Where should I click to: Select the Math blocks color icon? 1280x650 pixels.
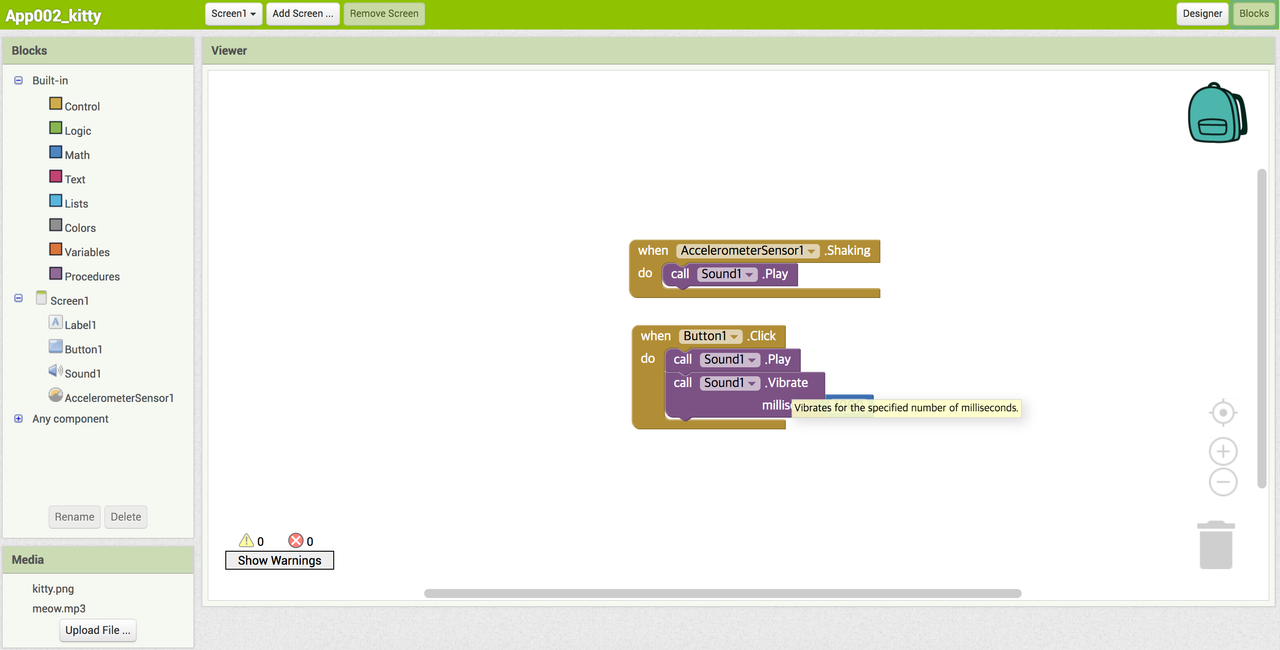click(x=56, y=153)
